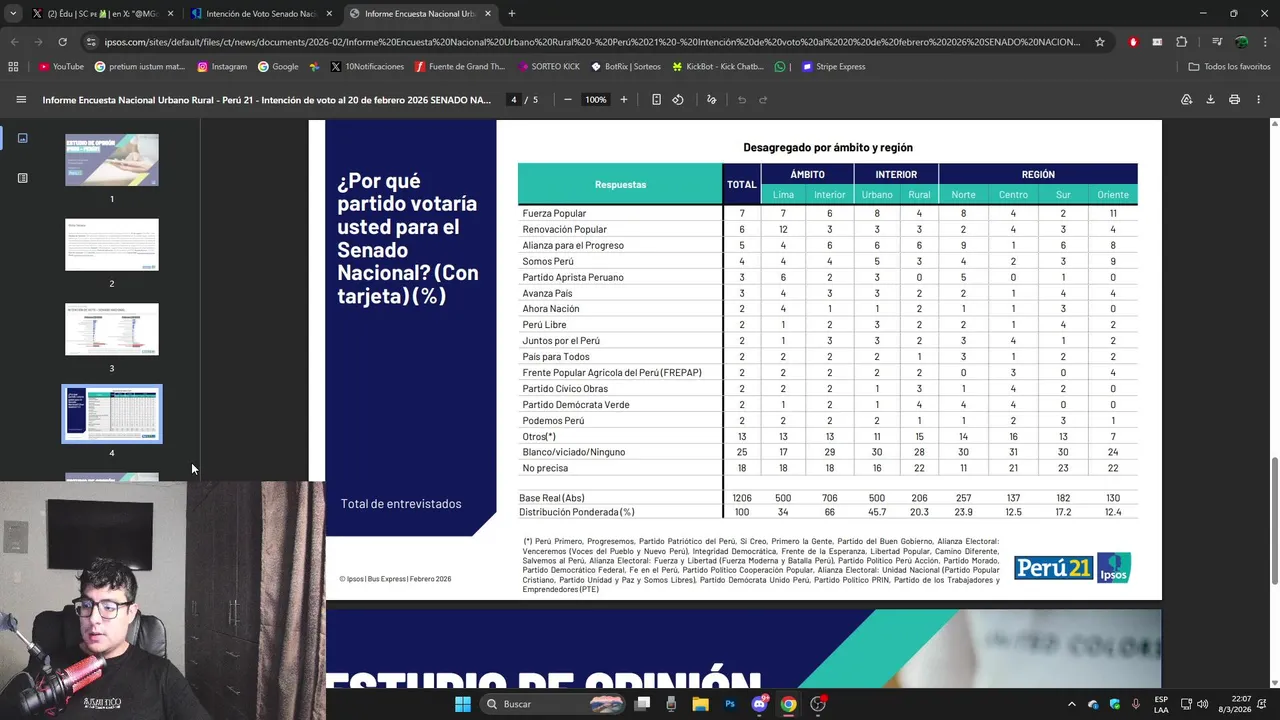Open Fuente de Grand Th... bookmark
This screenshot has height=720, width=1280.
click(458, 67)
